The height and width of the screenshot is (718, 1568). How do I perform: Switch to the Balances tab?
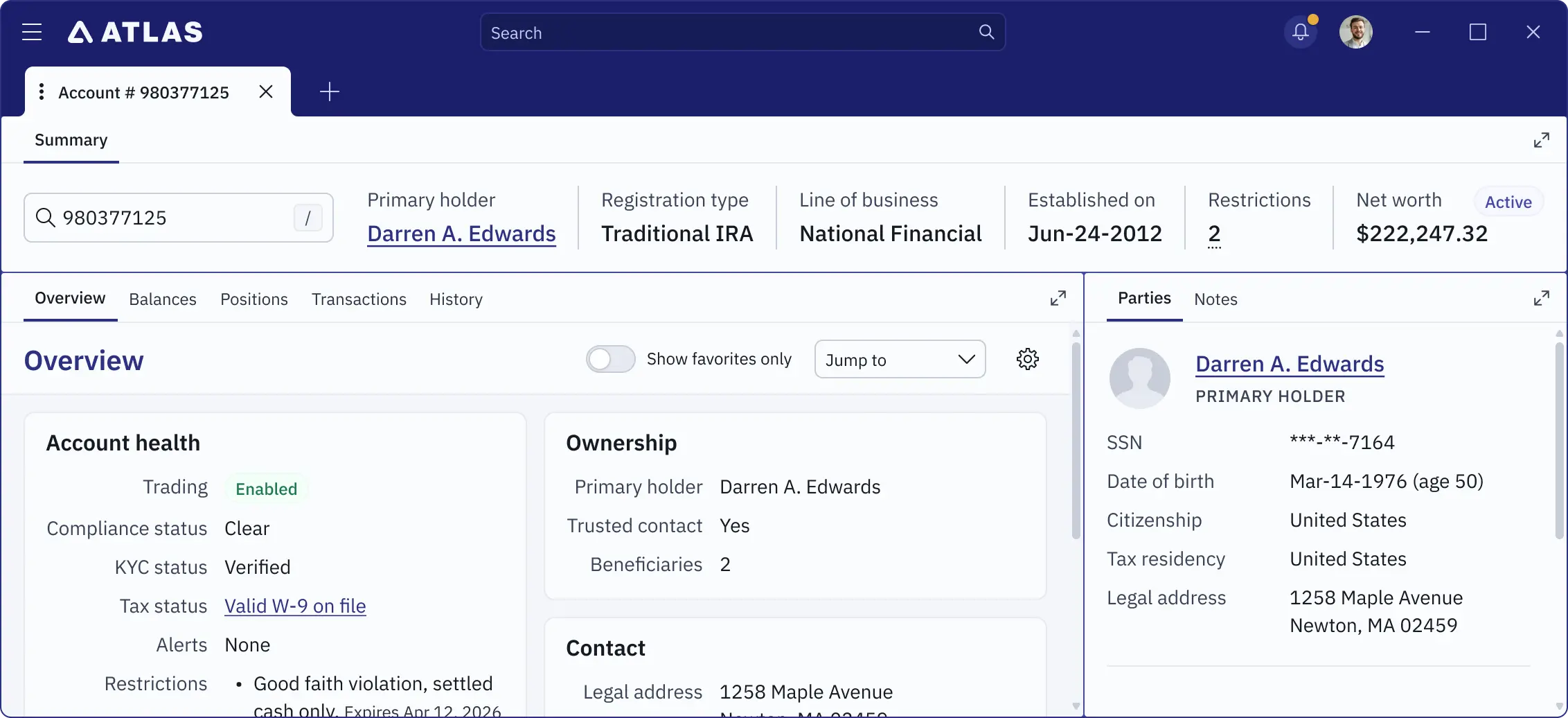click(163, 299)
